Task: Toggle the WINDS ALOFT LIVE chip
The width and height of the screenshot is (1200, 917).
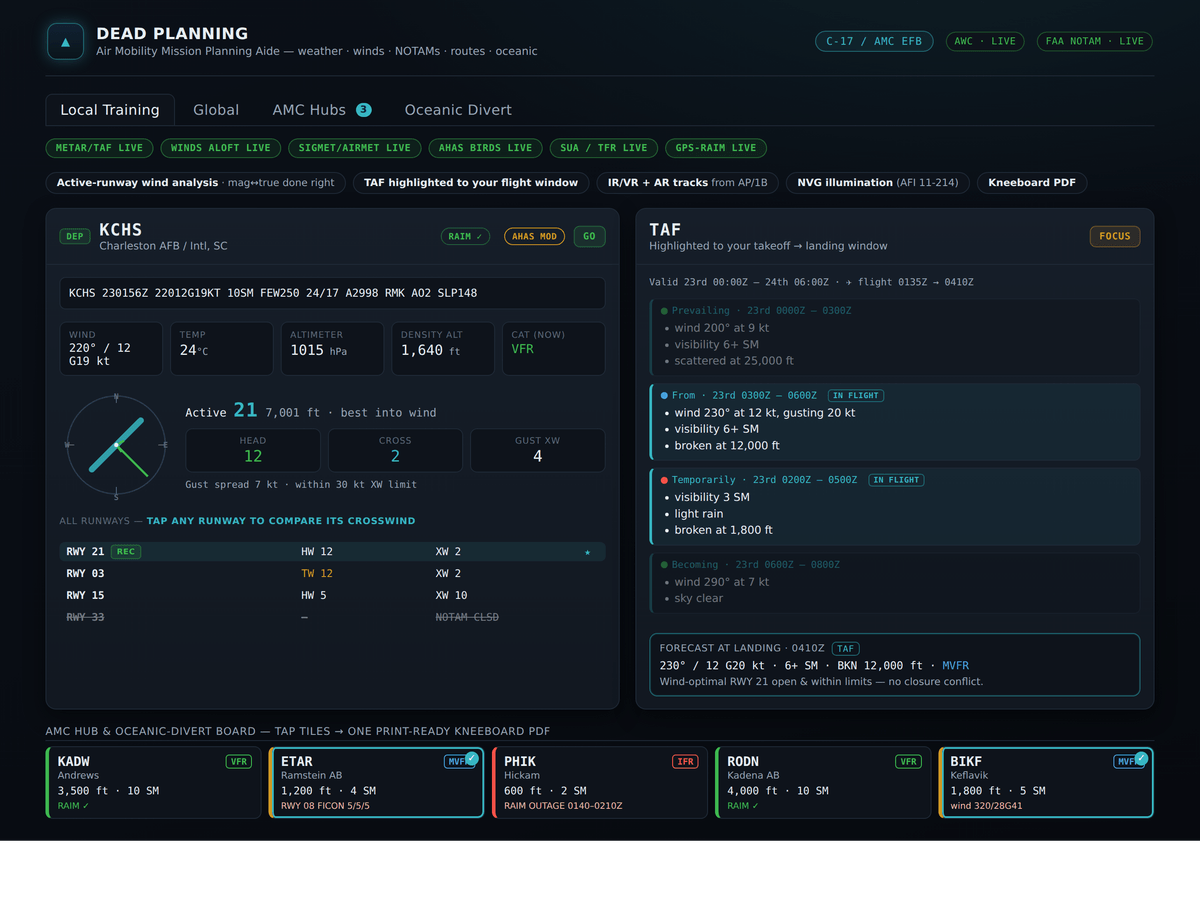Action: [221, 148]
